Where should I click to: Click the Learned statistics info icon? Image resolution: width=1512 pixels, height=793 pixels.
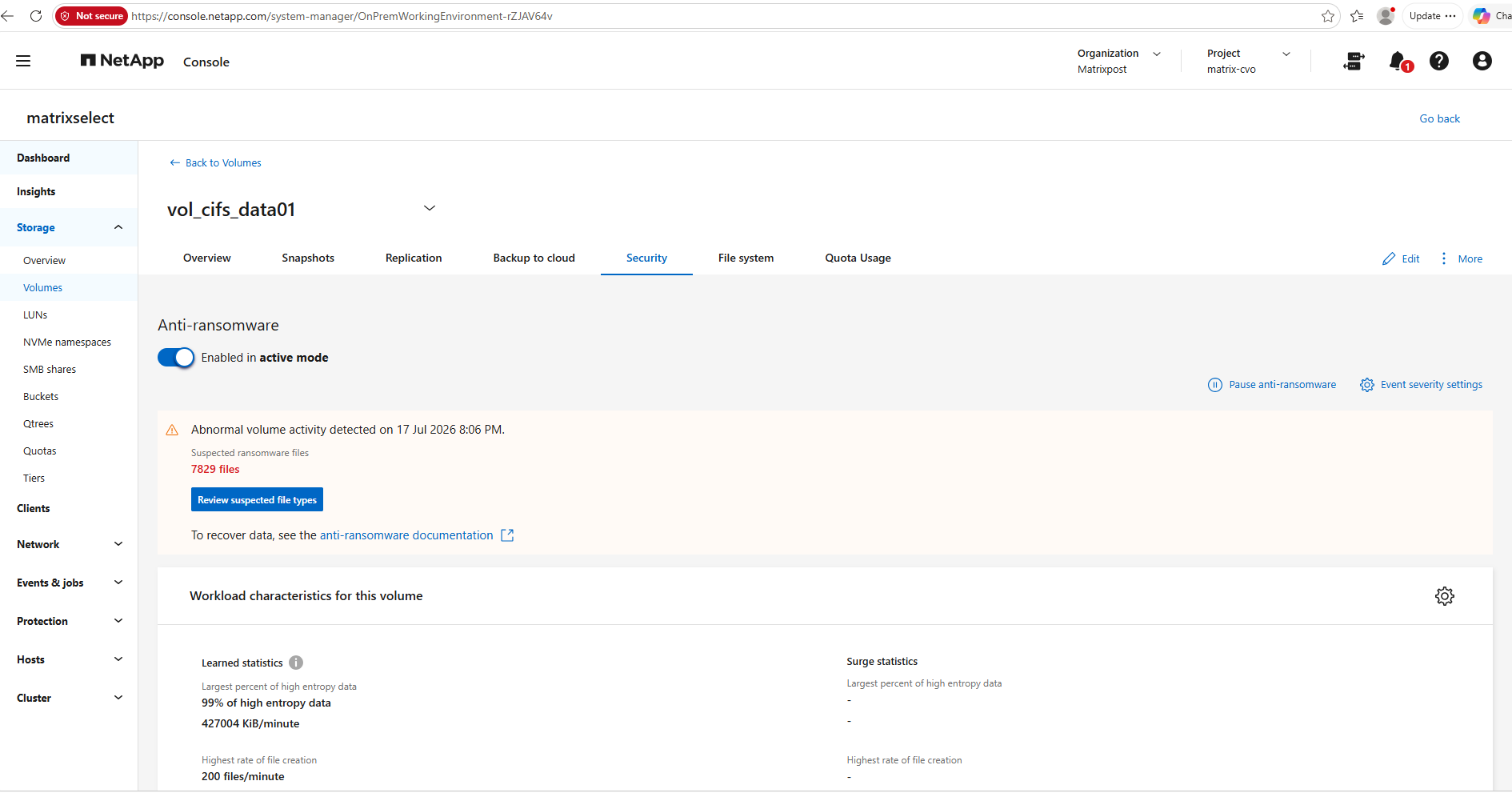[296, 663]
